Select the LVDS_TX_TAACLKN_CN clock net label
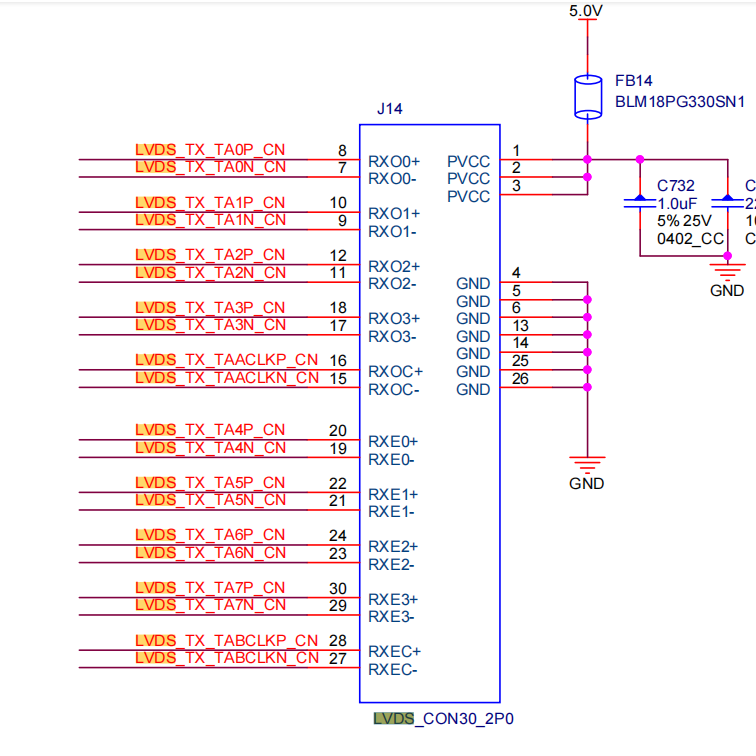Image resolution: width=756 pixels, height=756 pixels. tap(227, 378)
